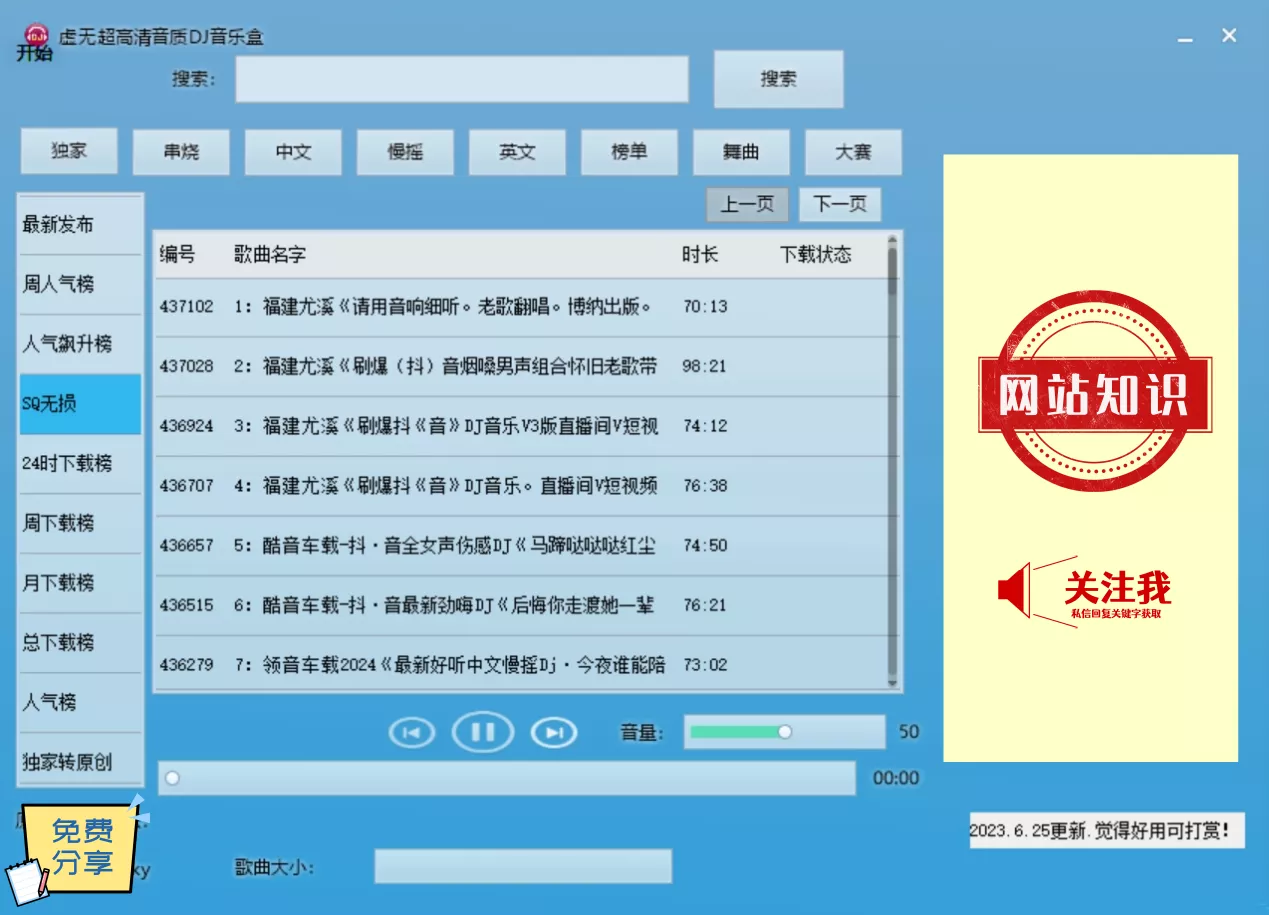Go back using 上一页 button
Image resolution: width=1269 pixels, height=915 pixels.
(x=747, y=204)
